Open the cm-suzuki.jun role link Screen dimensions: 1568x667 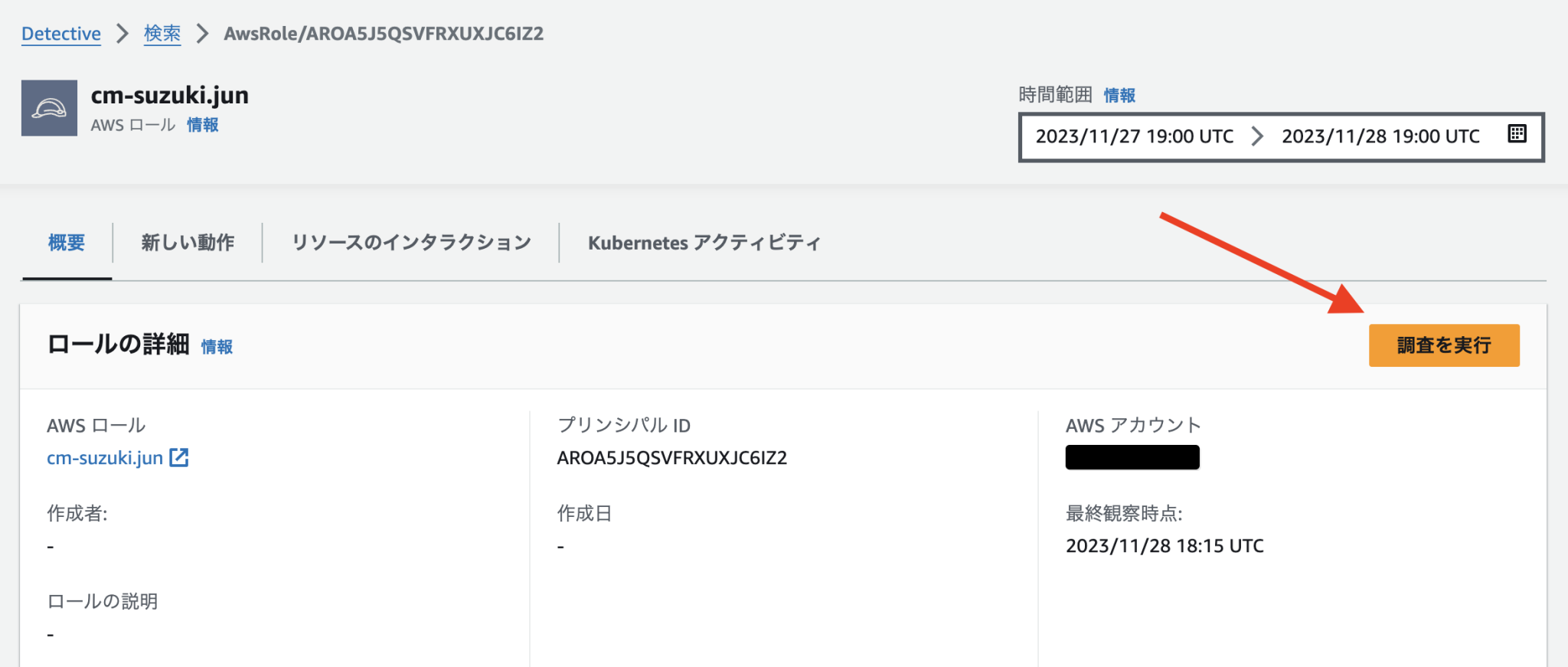(104, 458)
